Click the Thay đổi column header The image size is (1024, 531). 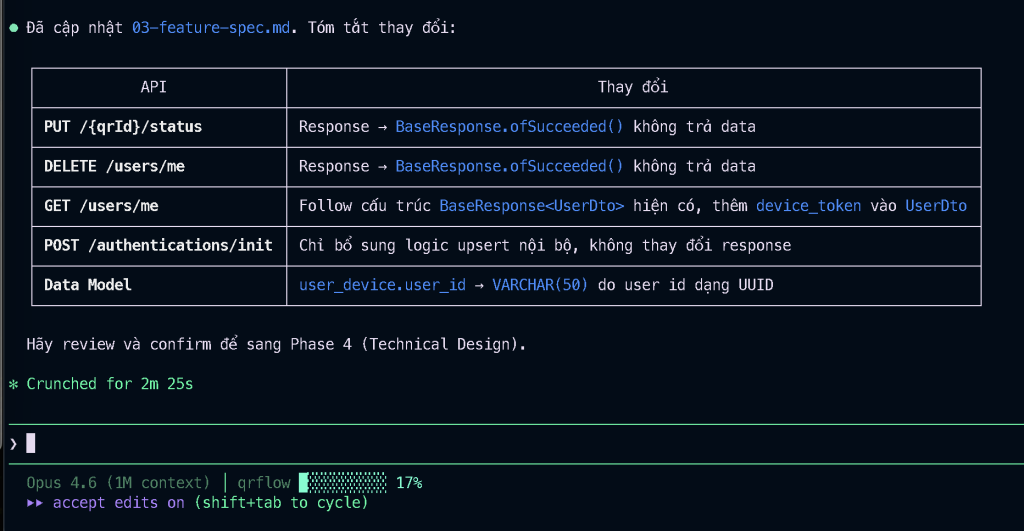tap(632, 87)
